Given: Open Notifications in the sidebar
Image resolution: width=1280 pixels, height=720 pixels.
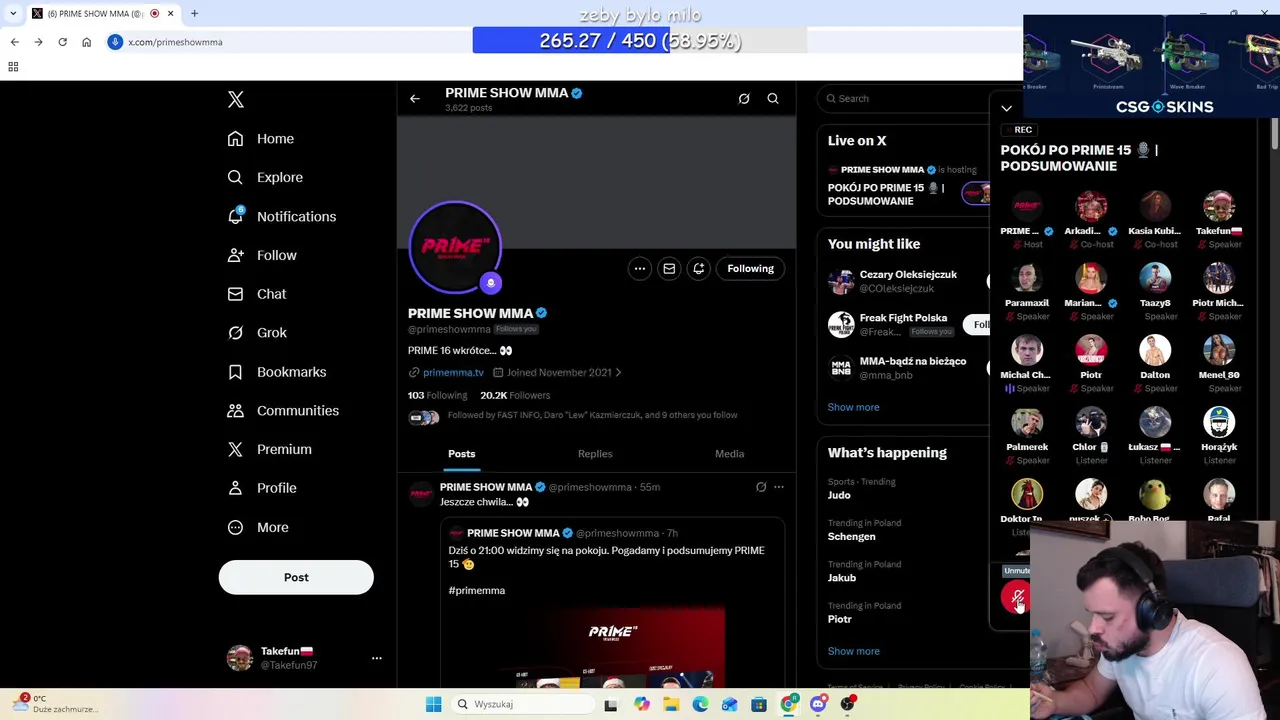Looking at the screenshot, I should tap(282, 216).
